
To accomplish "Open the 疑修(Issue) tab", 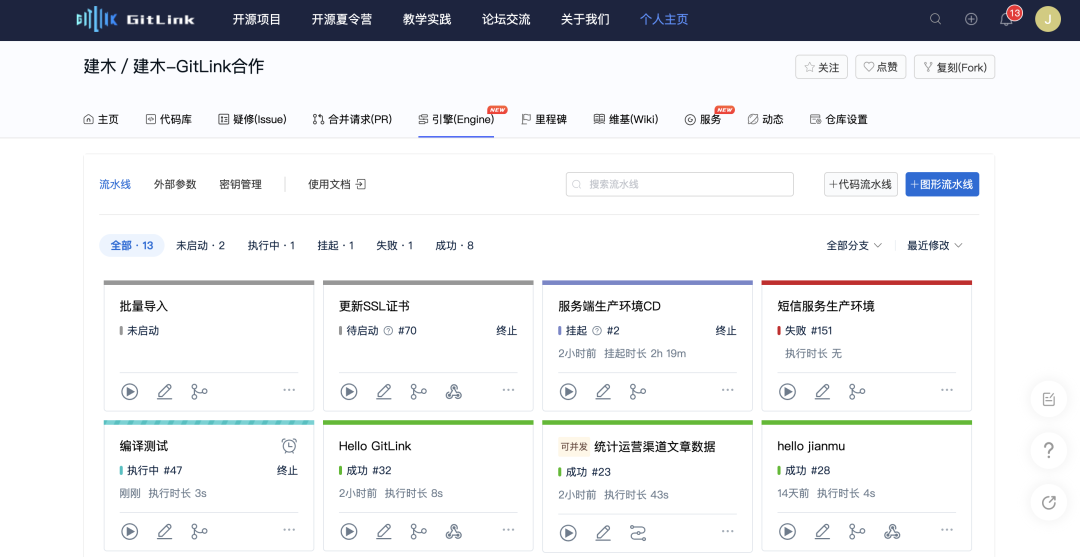I will point(252,119).
